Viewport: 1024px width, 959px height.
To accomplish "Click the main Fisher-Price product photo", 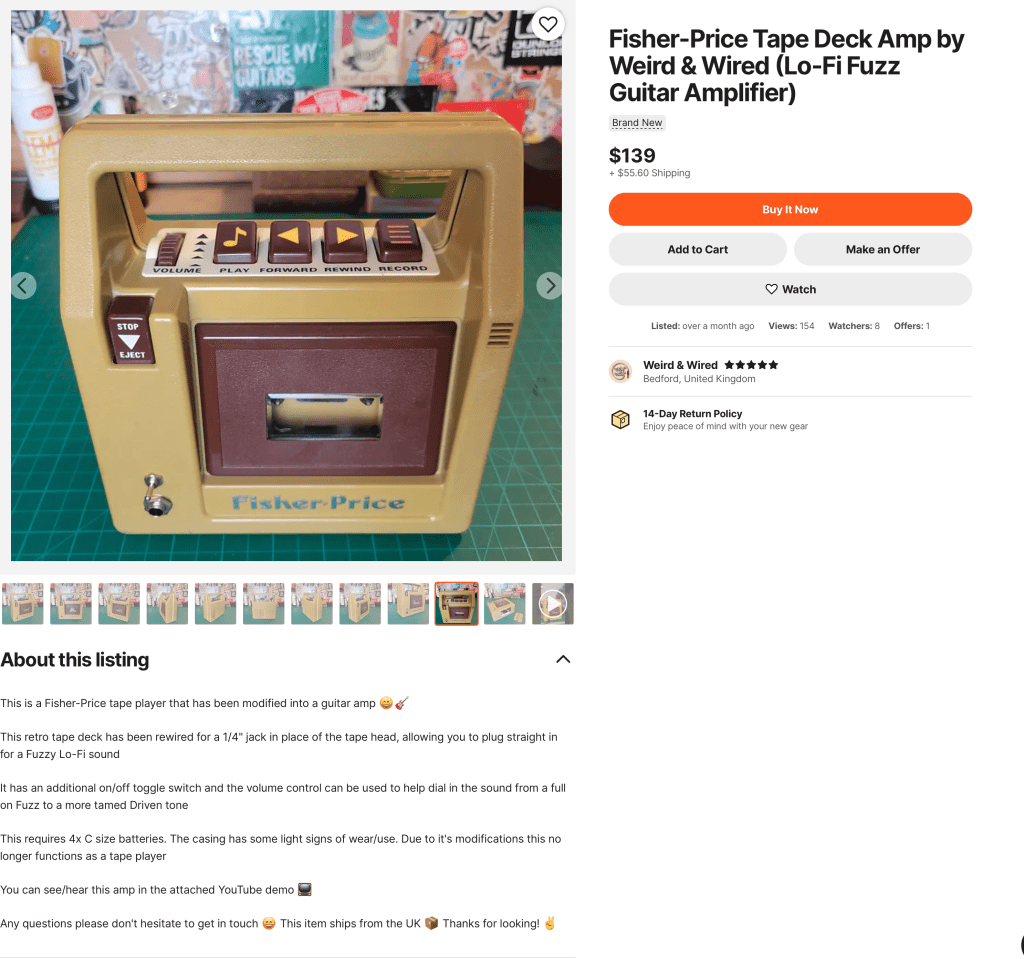I will (x=286, y=285).
